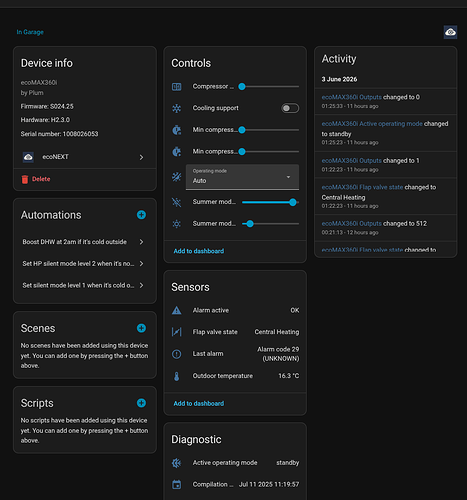
Task: Click the ecoNEXT integration logo at top right
Action: point(450,32)
